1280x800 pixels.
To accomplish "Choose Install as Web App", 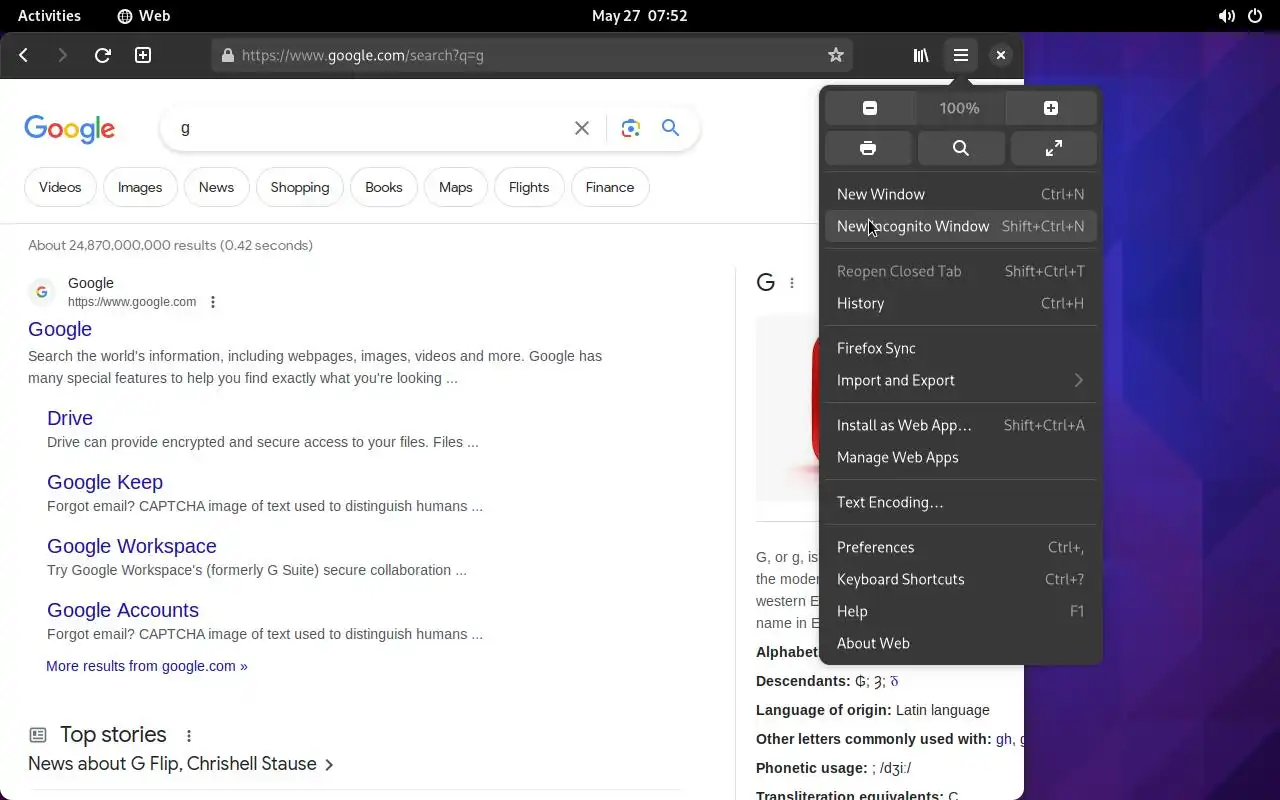I will [x=960, y=425].
